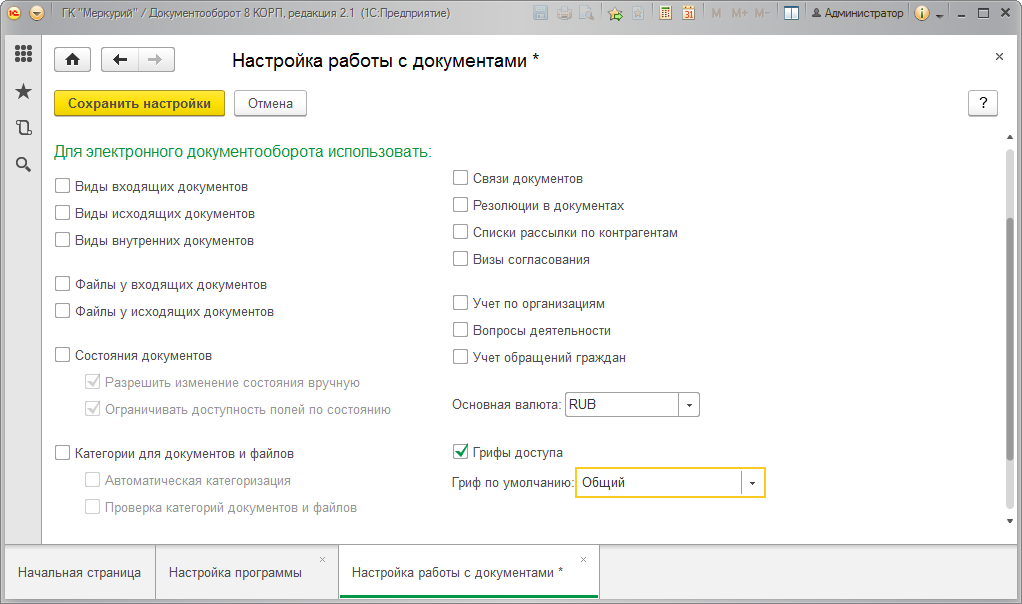Open print preview icon in title bar

(587, 13)
